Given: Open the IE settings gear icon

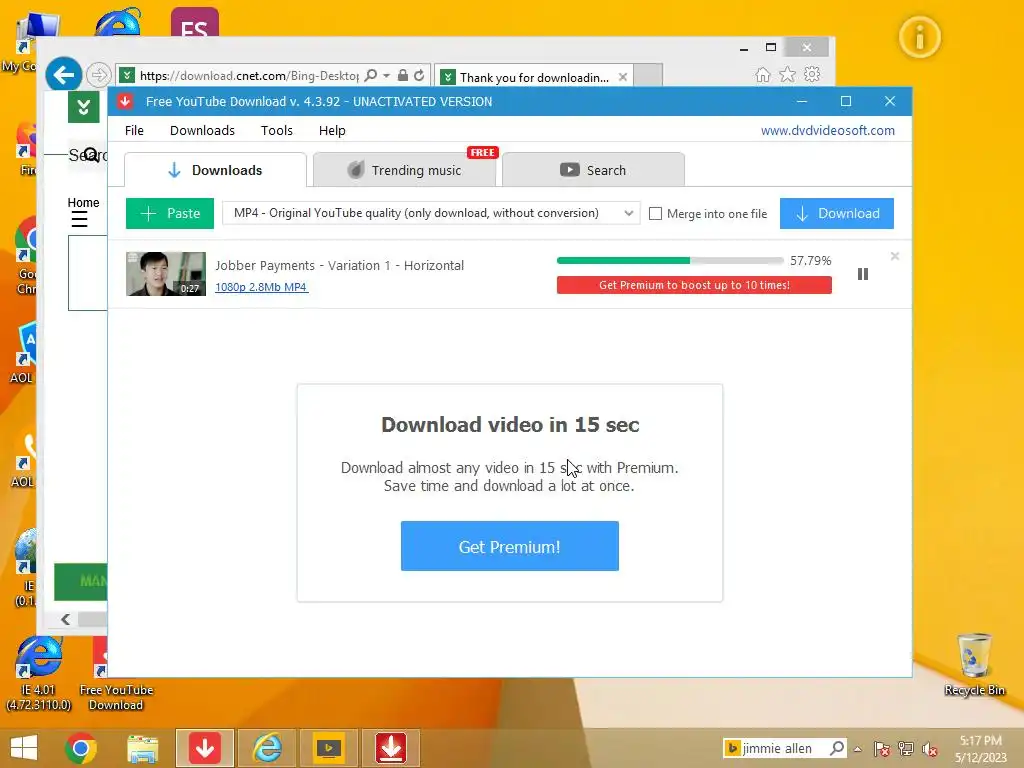Looking at the screenshot, I should click(x=812, y=74).
